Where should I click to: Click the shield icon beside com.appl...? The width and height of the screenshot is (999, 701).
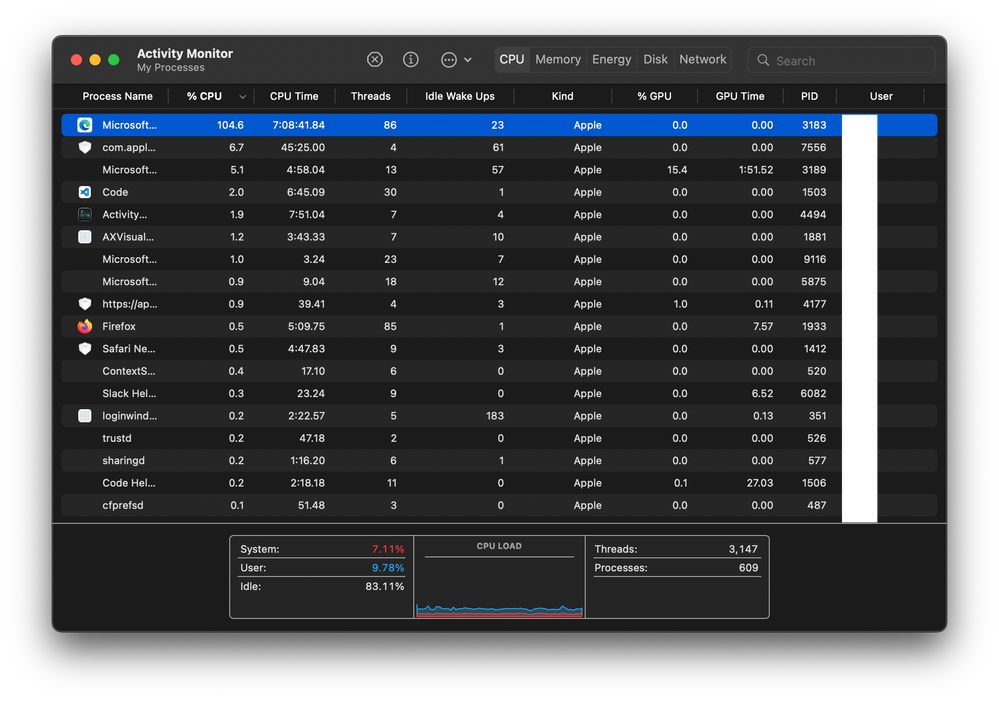click(x=85, y=147)
